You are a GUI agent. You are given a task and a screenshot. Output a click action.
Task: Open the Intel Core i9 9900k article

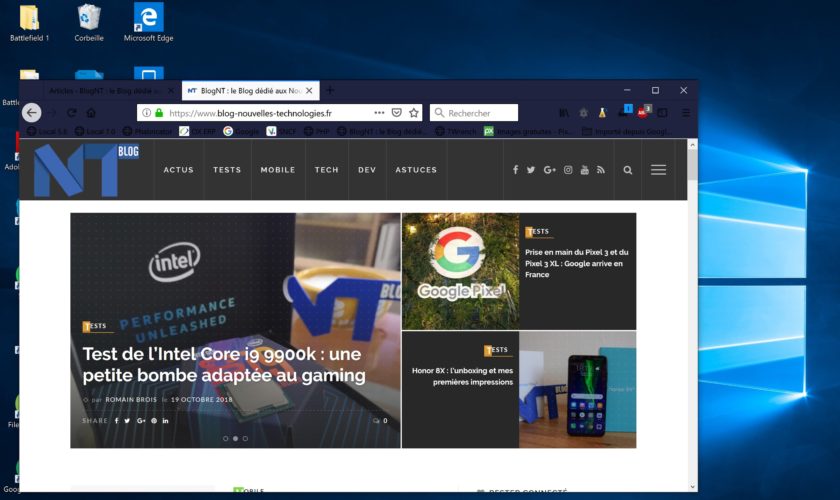point(223,365)
